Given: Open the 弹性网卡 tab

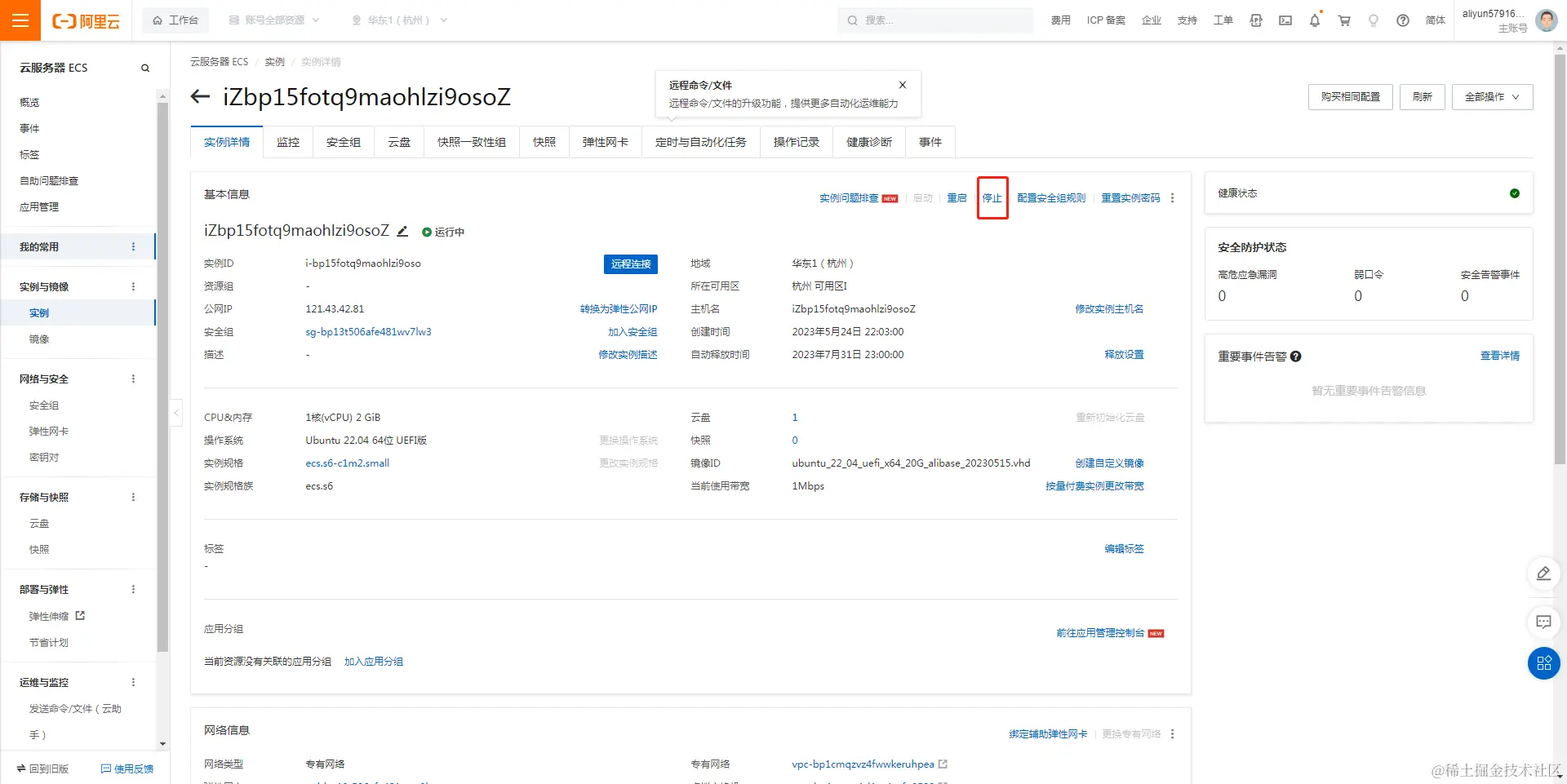Looking at the screenshot, I should pyautogui.click(x=606, y=142).
